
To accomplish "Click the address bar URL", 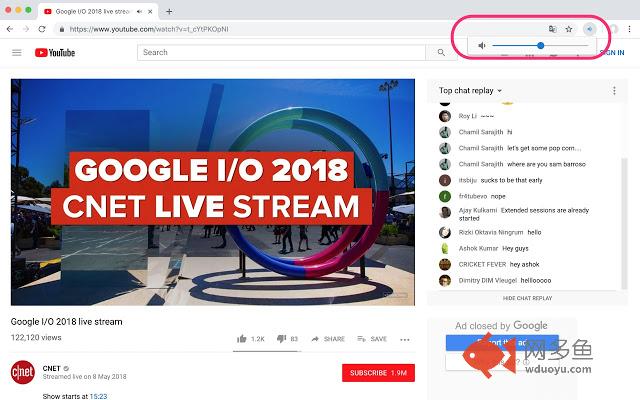I will 149,29.
